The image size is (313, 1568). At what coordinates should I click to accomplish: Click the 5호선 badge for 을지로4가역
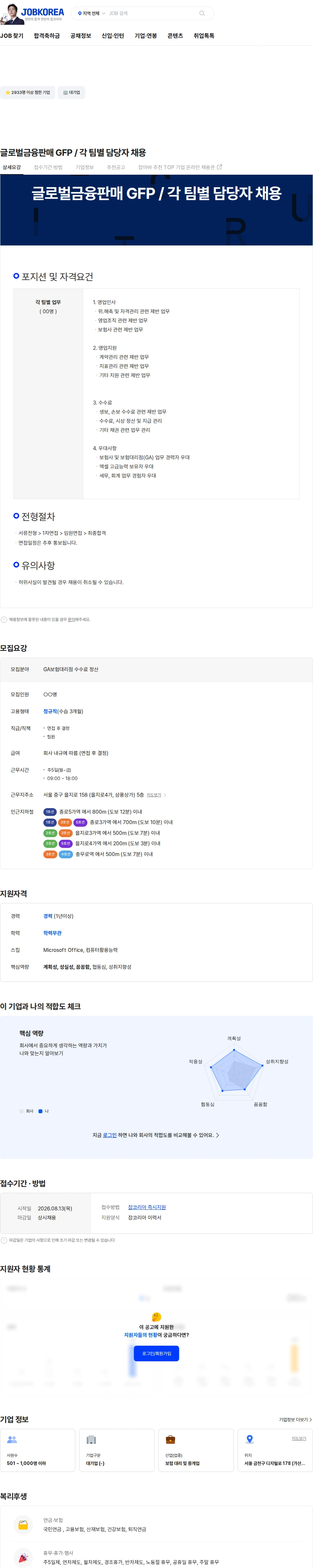(66, 844)
